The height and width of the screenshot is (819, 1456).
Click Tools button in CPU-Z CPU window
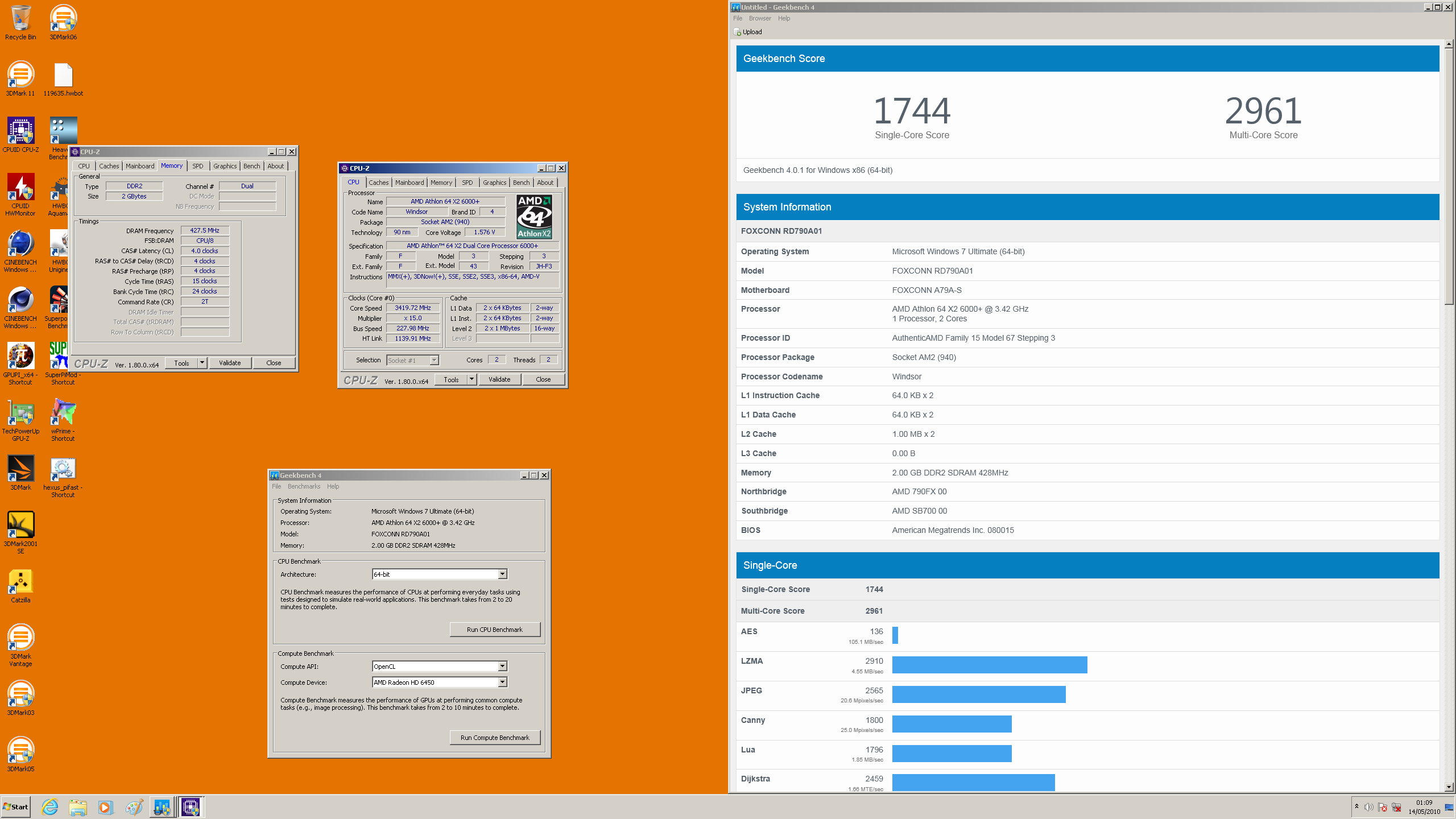pos(451,379)
